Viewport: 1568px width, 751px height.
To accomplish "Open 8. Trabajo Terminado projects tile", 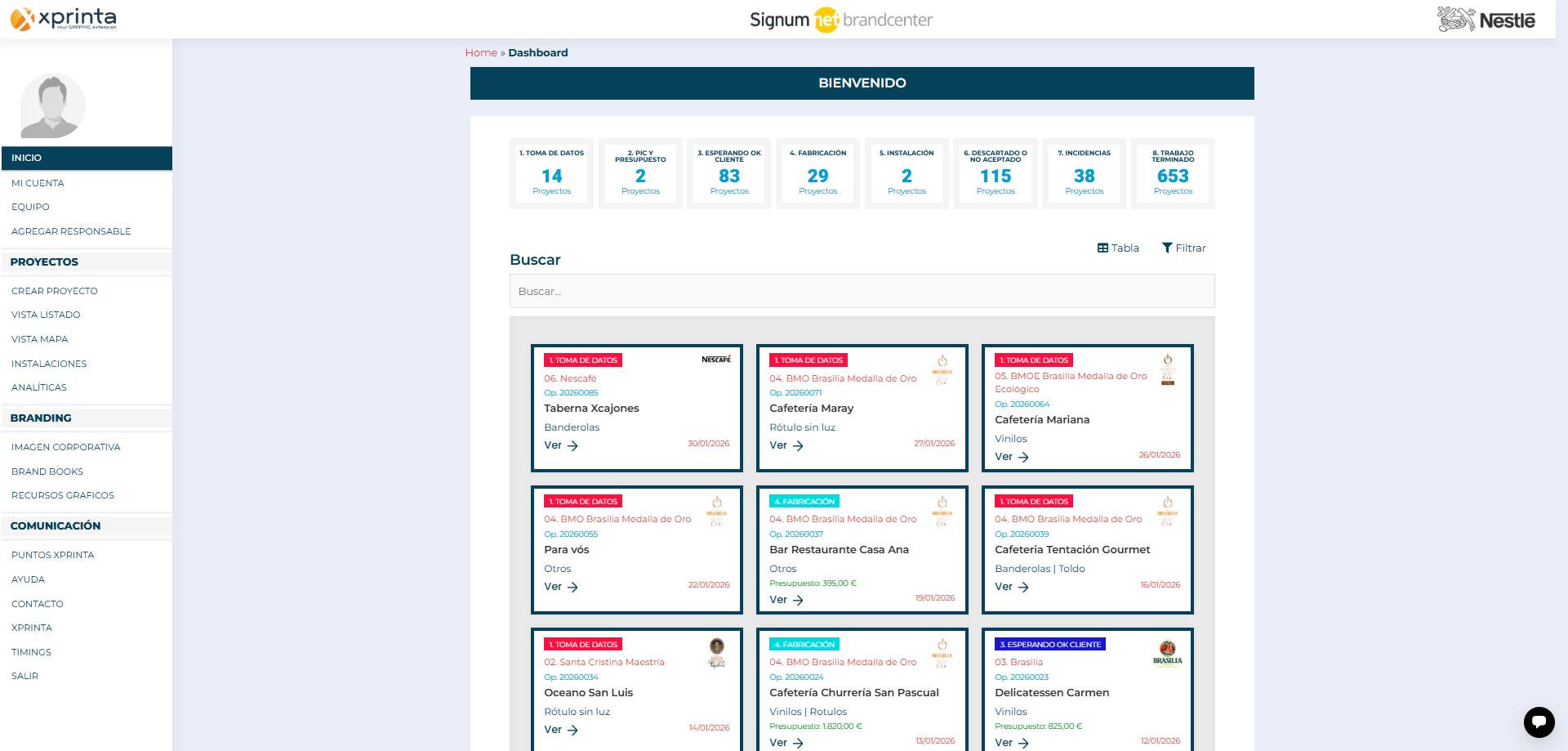I will click(1173, 173).
